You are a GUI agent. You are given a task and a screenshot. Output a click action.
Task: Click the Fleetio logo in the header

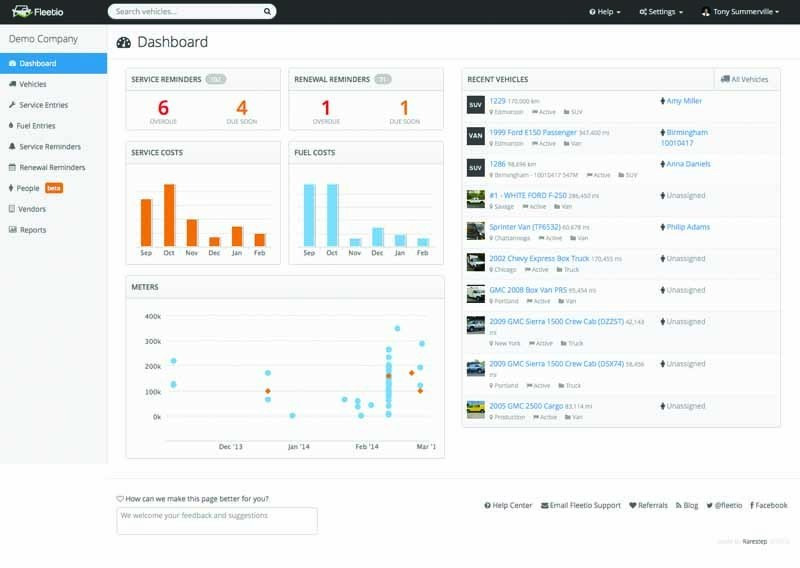pyautogui.click(x=36, y=12)
